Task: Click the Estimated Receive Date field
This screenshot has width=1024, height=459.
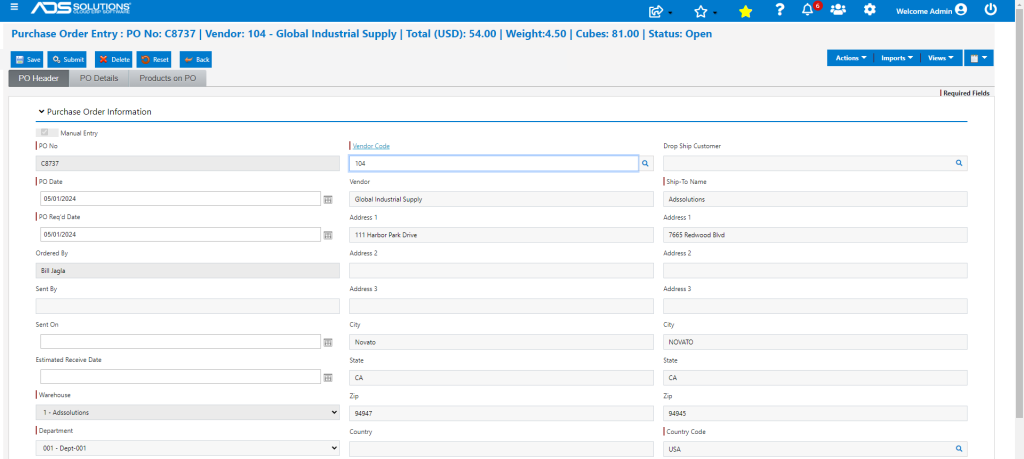Action: pos(180,377)
